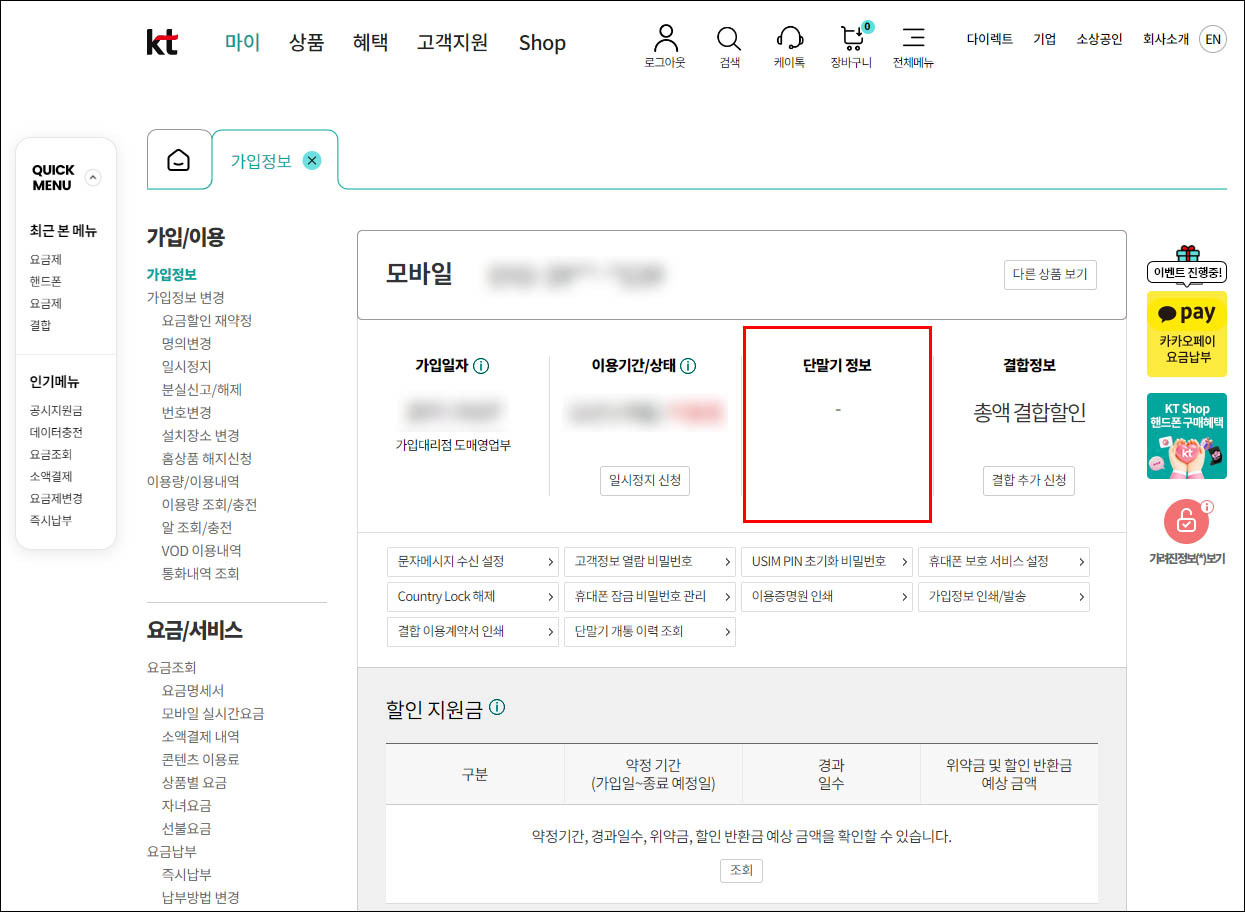The height and width of the screenshot is (912, 1245).
Task: Select the 가입정보 tab
Action: [x=262, y=158]
